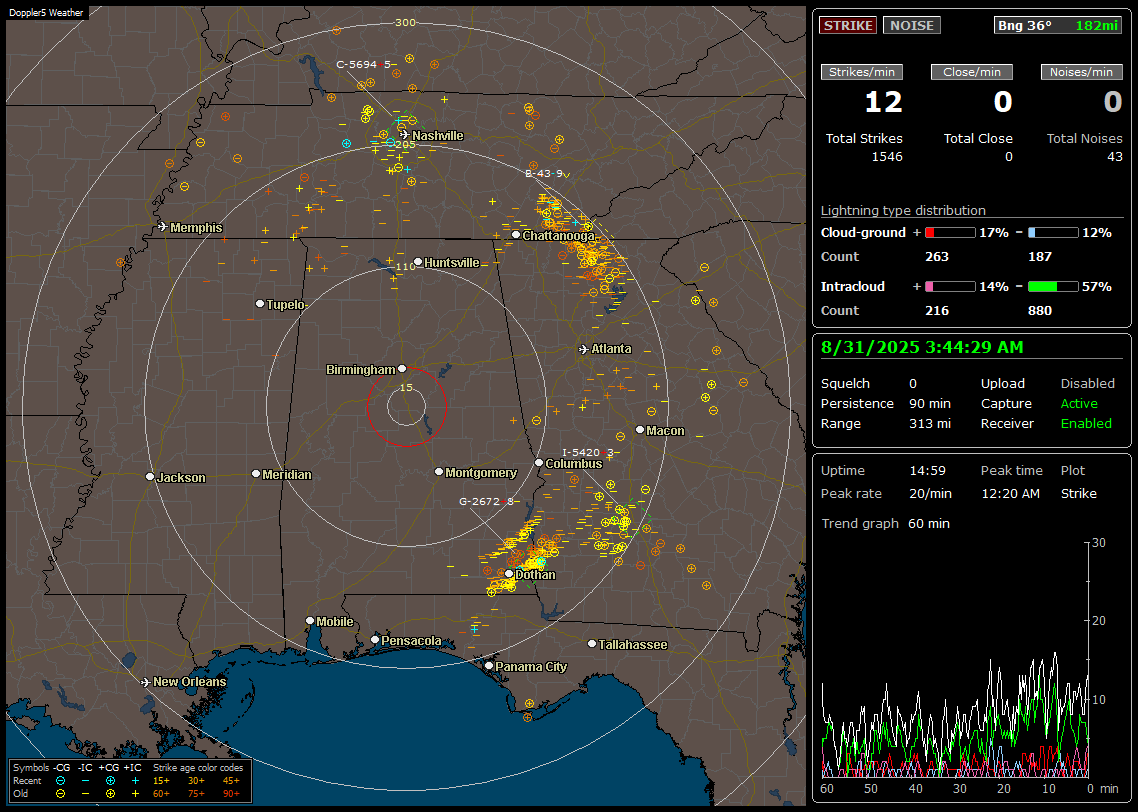
Task: Click the Chattanooga city marker
Action: pos(516,235)
